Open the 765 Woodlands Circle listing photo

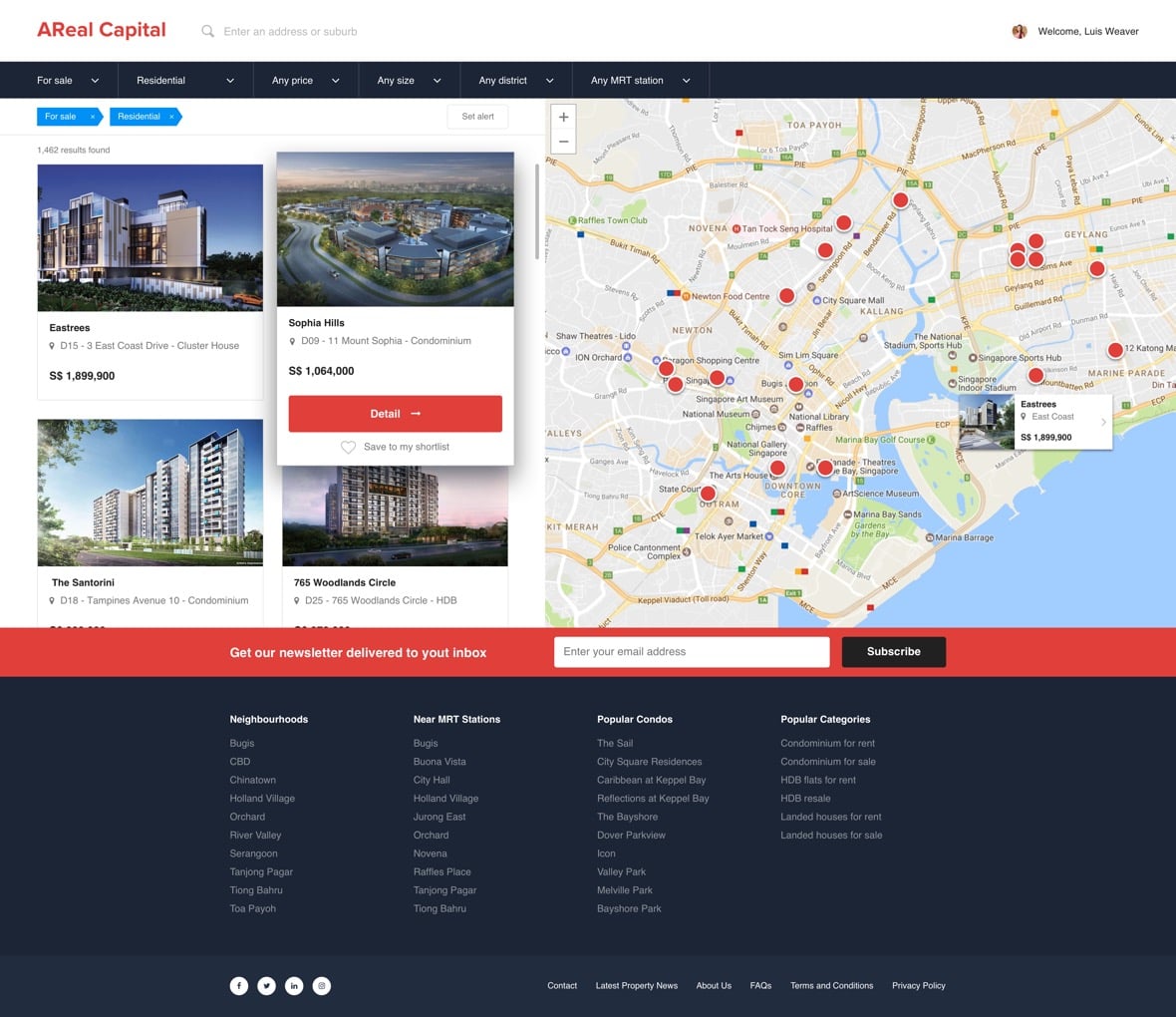pos(396,516)
